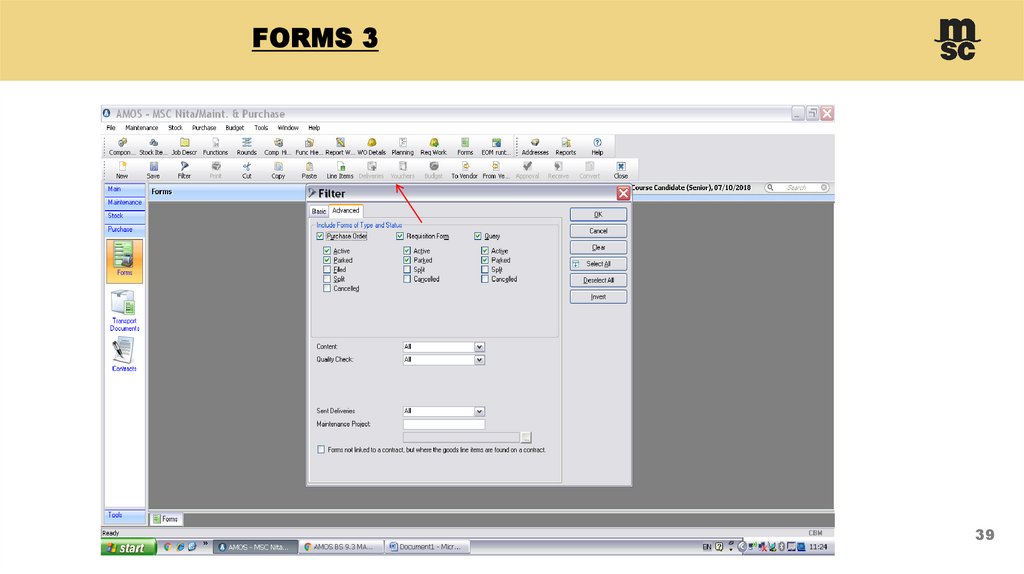Expand the Content dropdown

click(479, 347)
